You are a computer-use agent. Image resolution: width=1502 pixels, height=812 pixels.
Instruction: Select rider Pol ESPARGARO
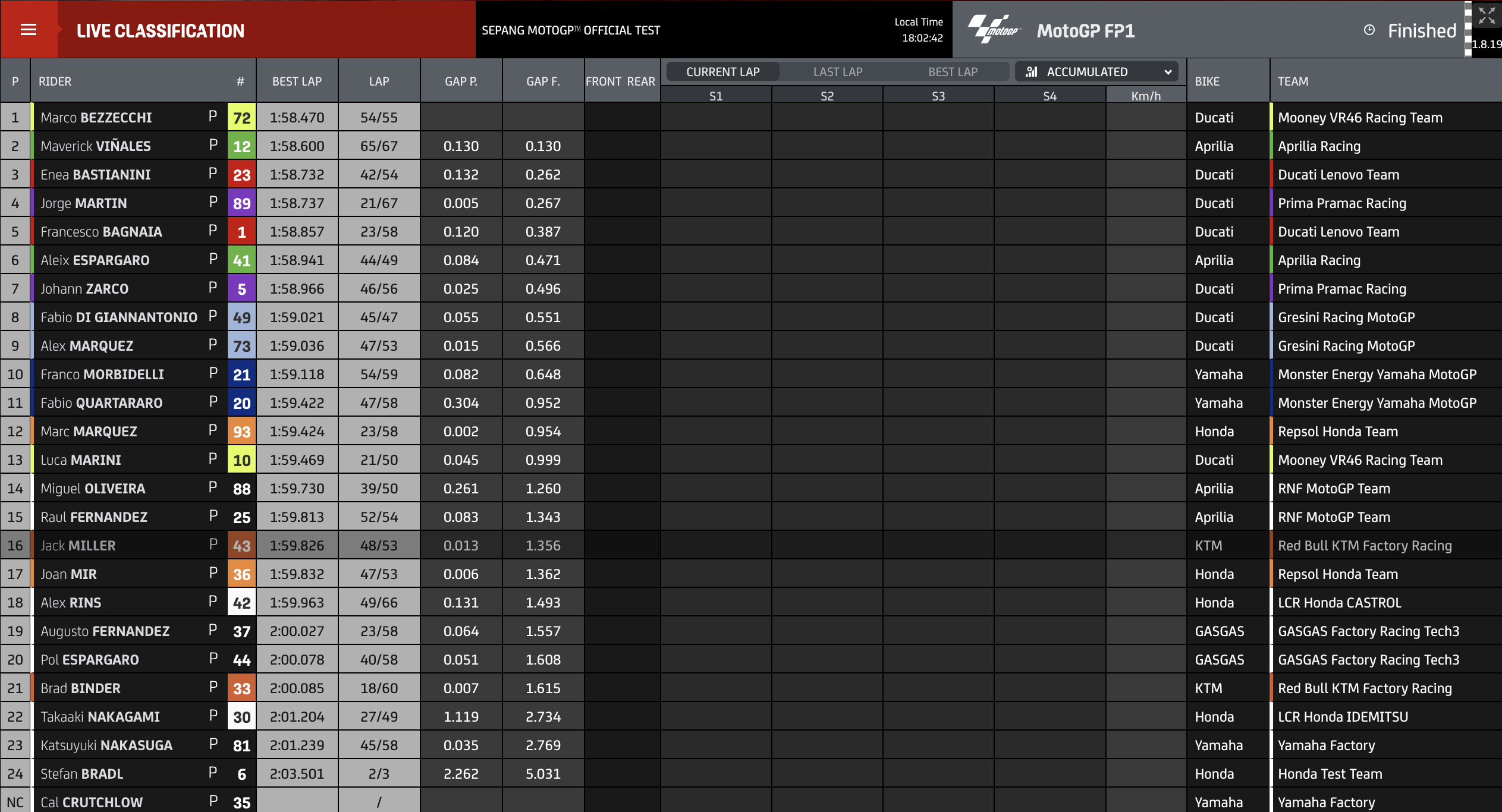pyautogui.click(x=90, y=660)
